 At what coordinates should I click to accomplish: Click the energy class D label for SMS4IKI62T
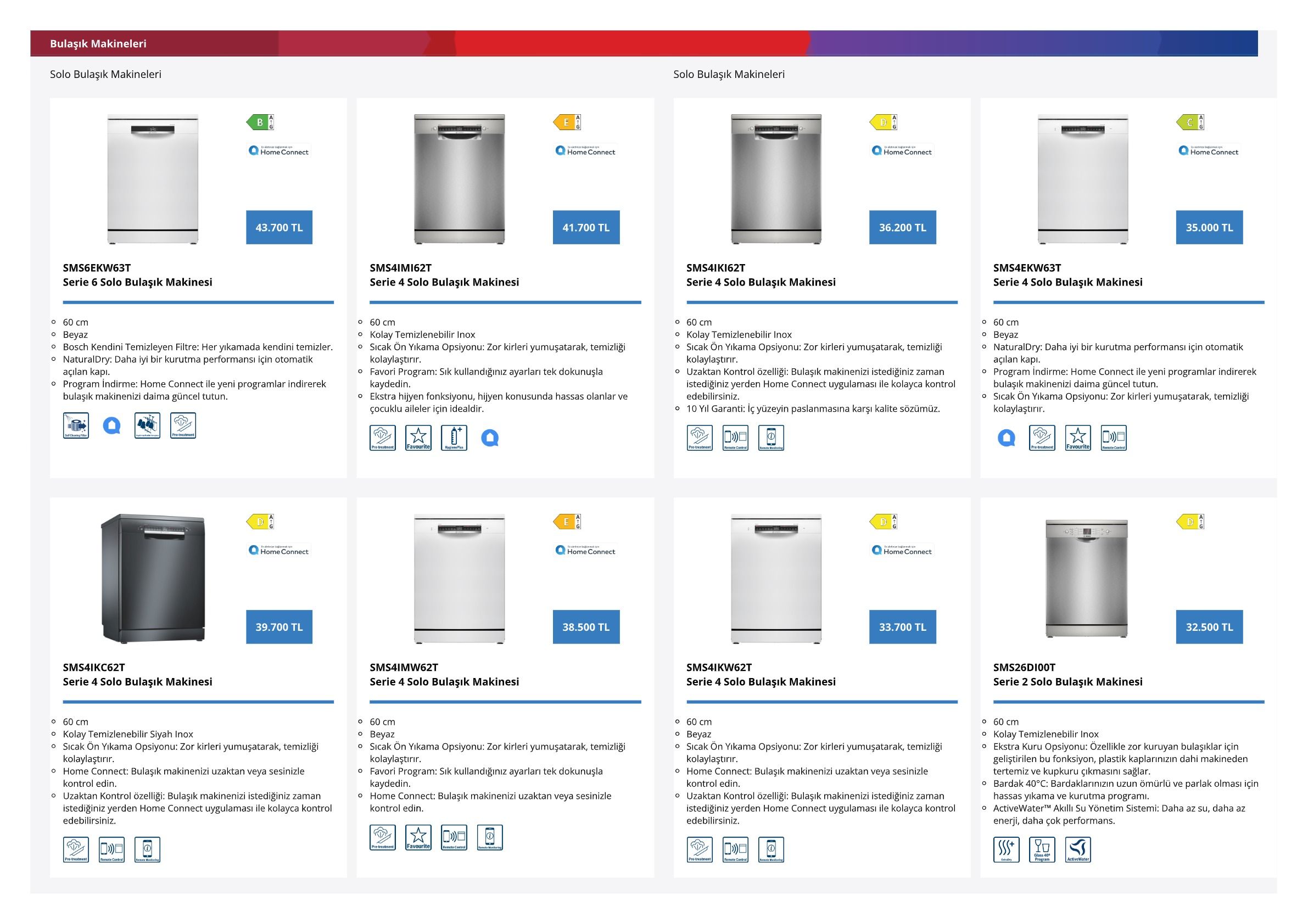click(884, 122)
